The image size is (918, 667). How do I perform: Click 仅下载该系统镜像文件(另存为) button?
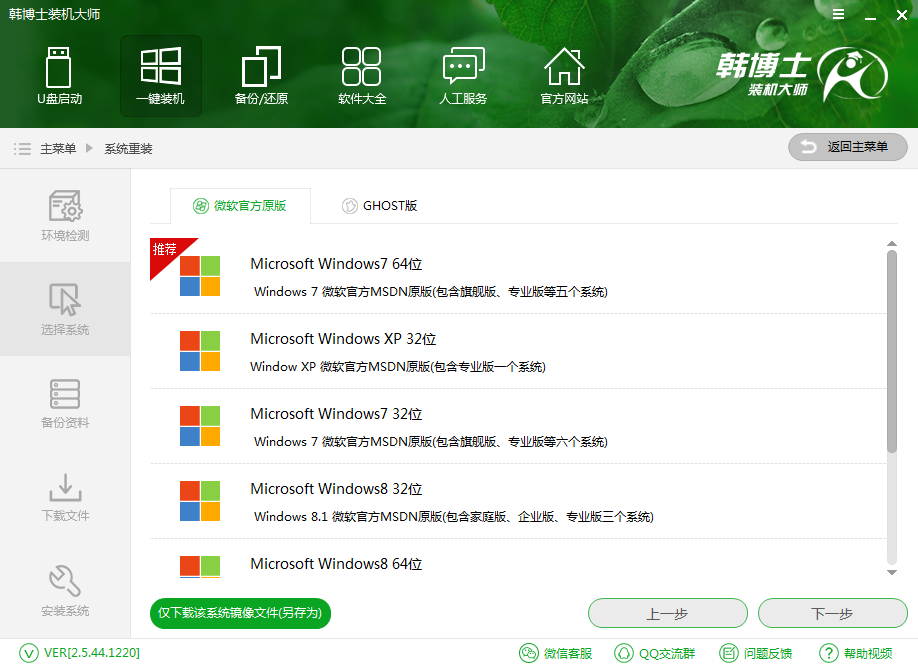tap(240, 613)
